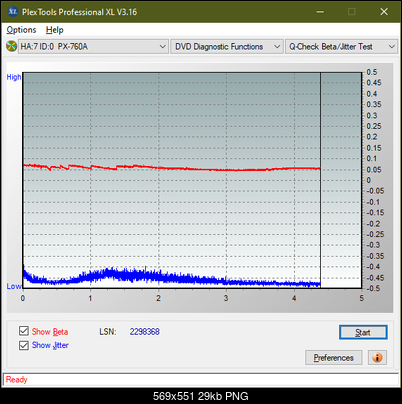Click the window title PlexTools Professional XL V3.16
The width and height of the screenshot is (402, 404).
point(79,12)
